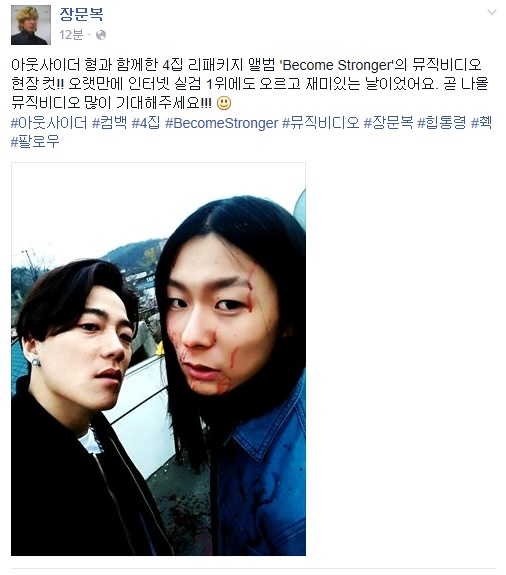Click the 'Become Stronger' album title text

(337, 65)
